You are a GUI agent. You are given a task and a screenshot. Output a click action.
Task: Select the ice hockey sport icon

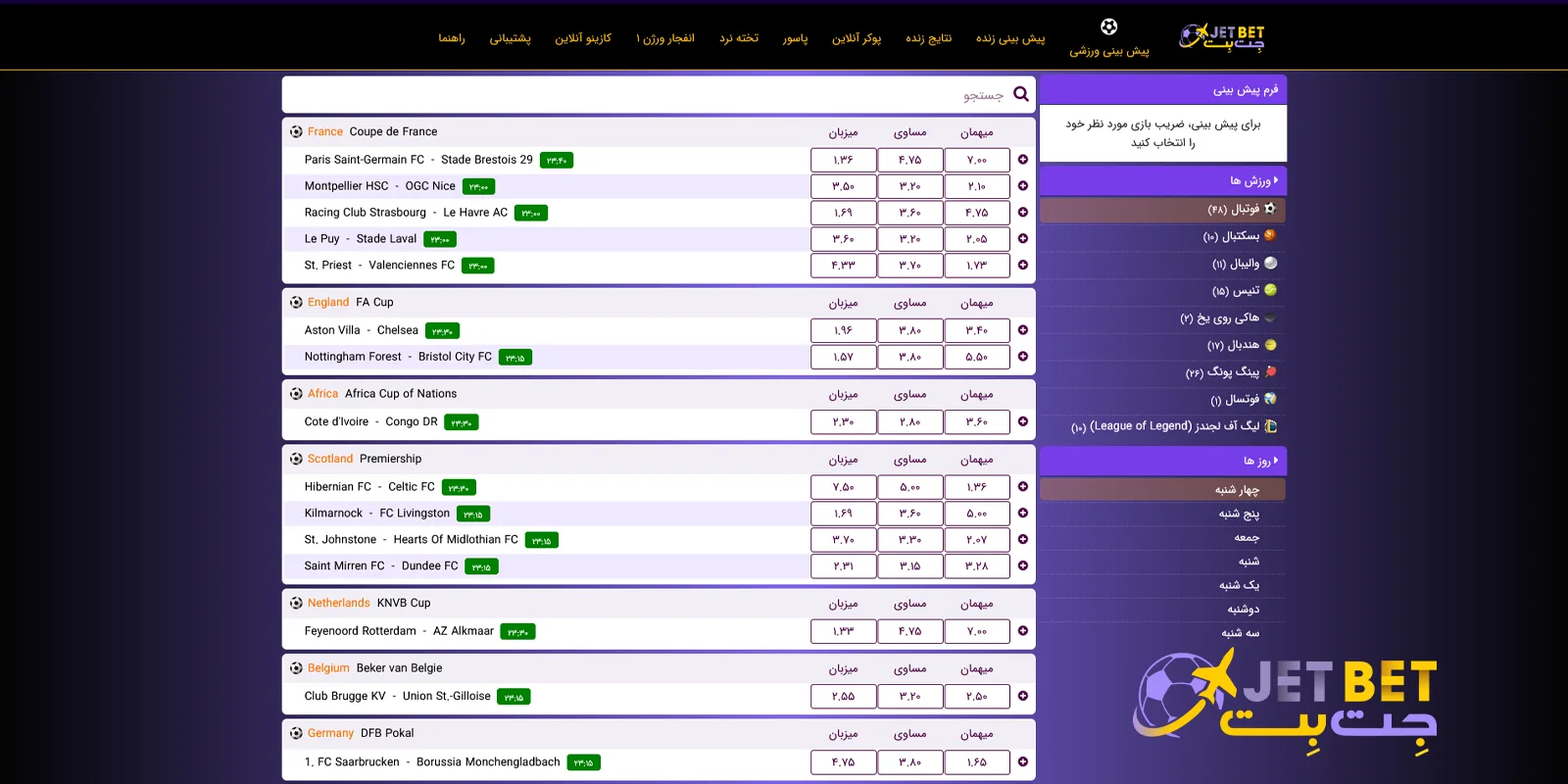(x=1270, y=318)
